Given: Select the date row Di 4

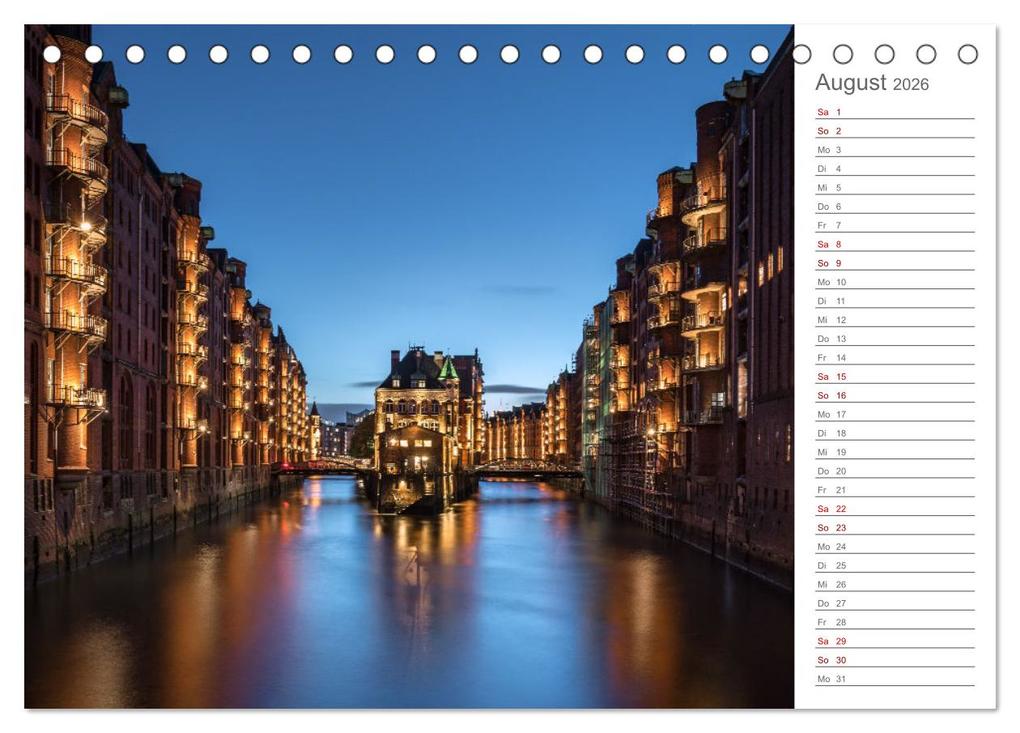Looking at the screenshot, I should pos(895,168).
